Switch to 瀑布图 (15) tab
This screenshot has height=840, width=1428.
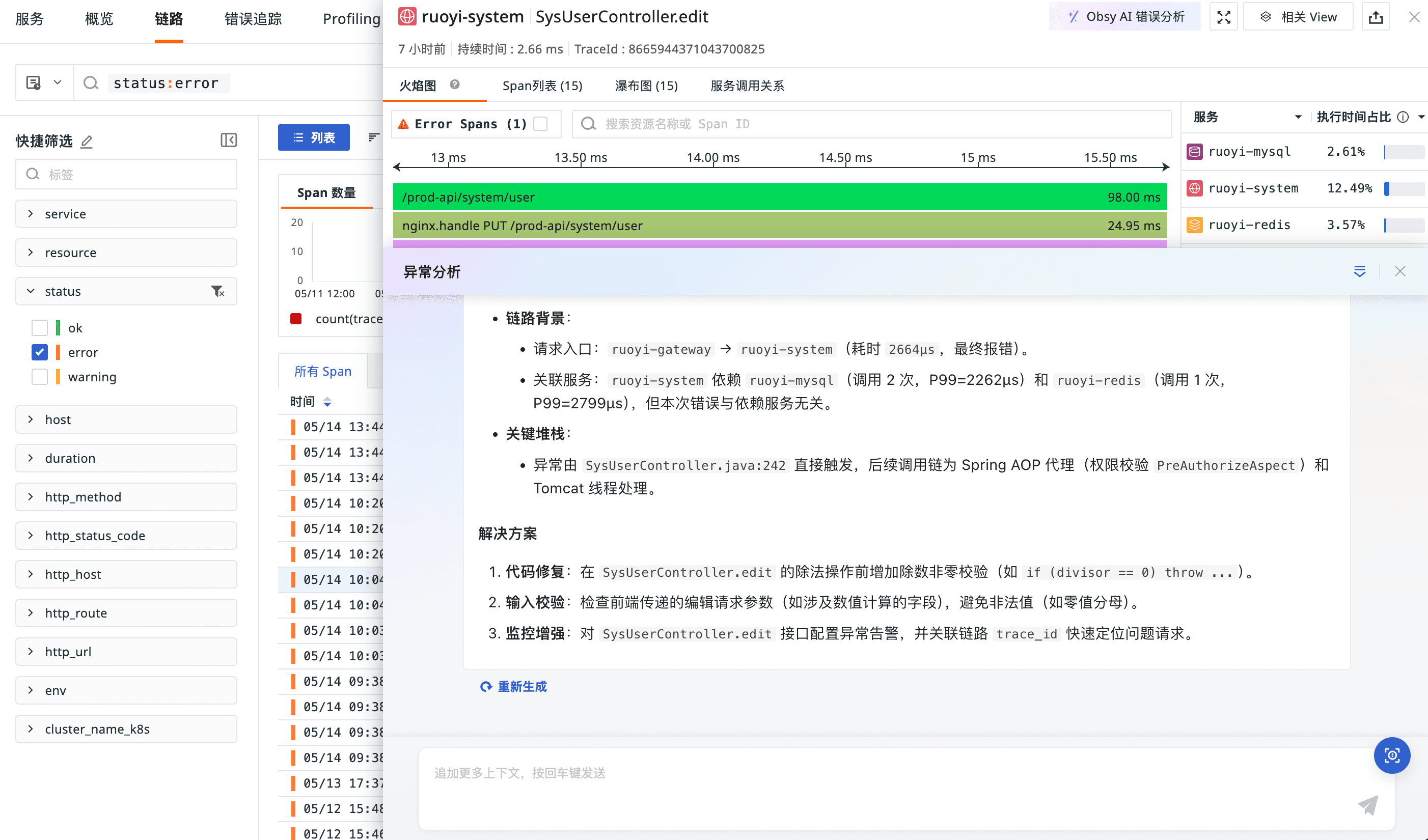[x=647, y=86]
